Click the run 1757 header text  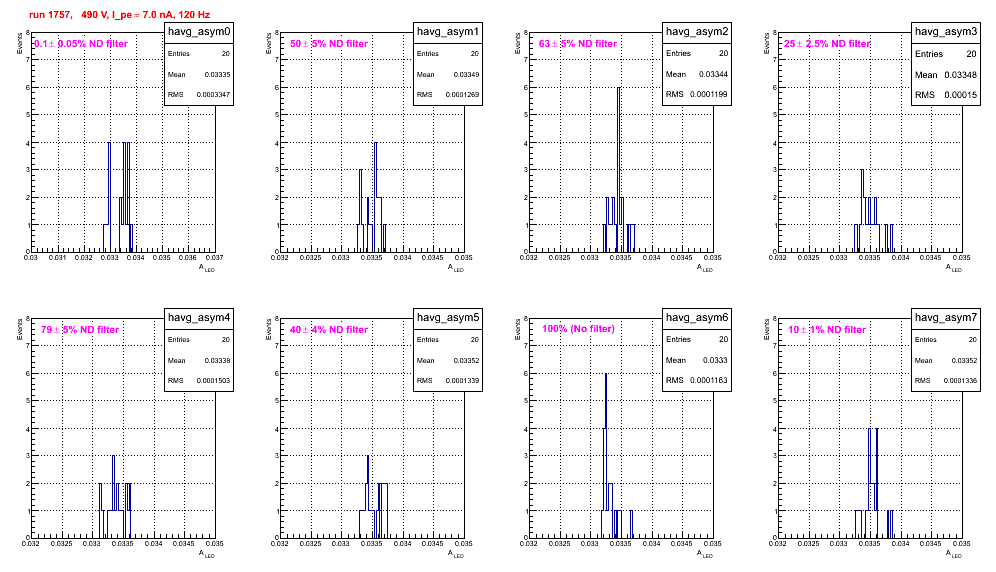tap(119, 15)
